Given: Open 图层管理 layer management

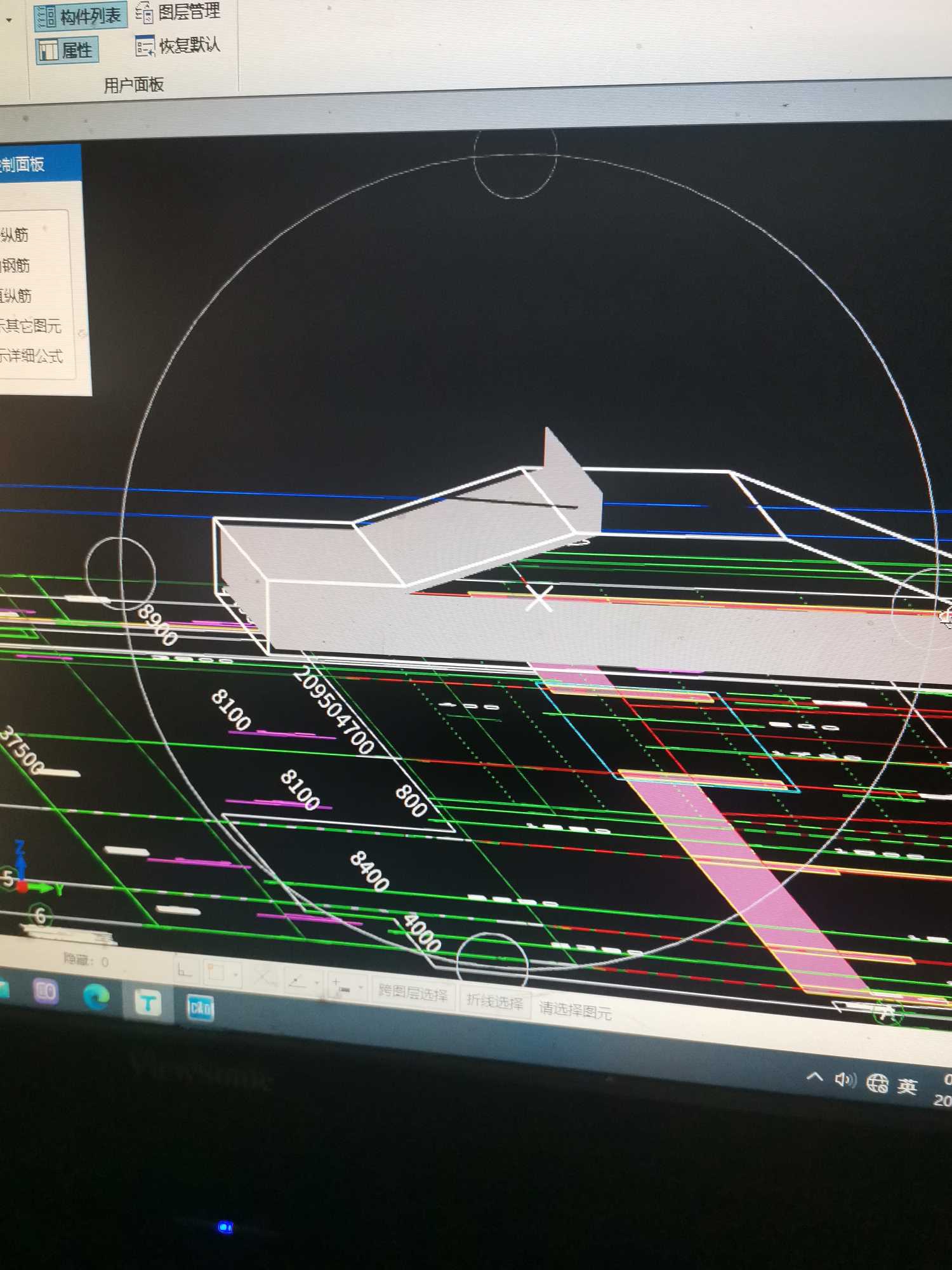Looking at the screenshot, I should (178, 11).
